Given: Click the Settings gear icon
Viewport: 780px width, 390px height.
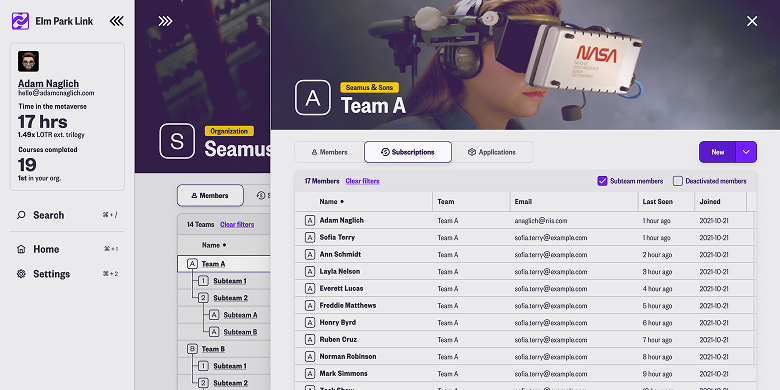Looking at the screenshot, I should [x=21, y=274].
